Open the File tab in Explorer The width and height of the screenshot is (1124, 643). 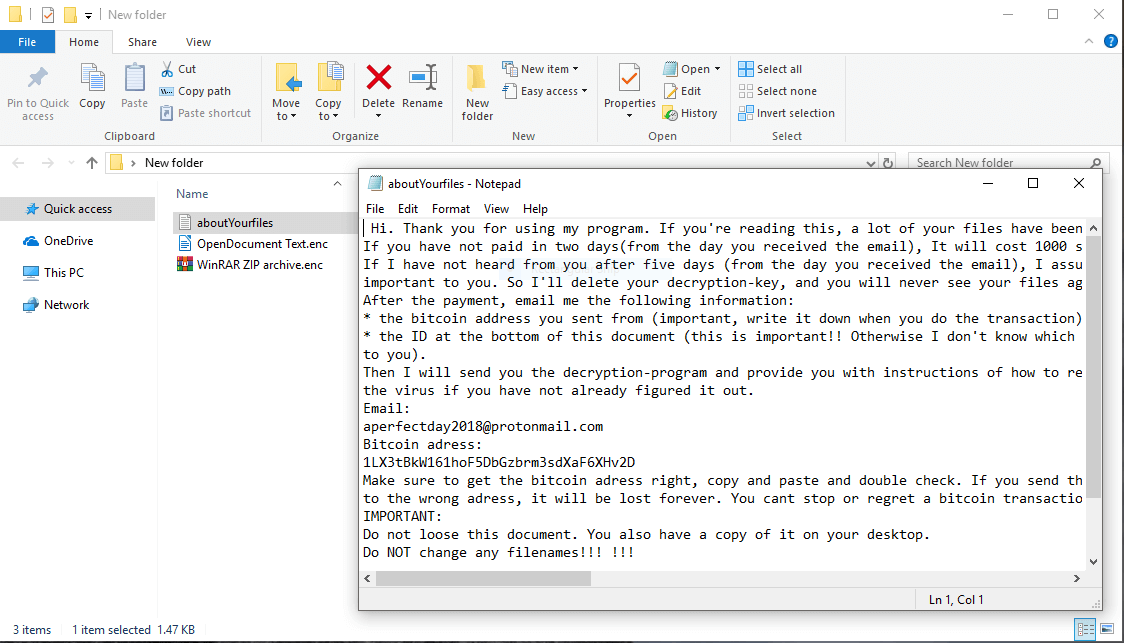[x=27, y=42]
